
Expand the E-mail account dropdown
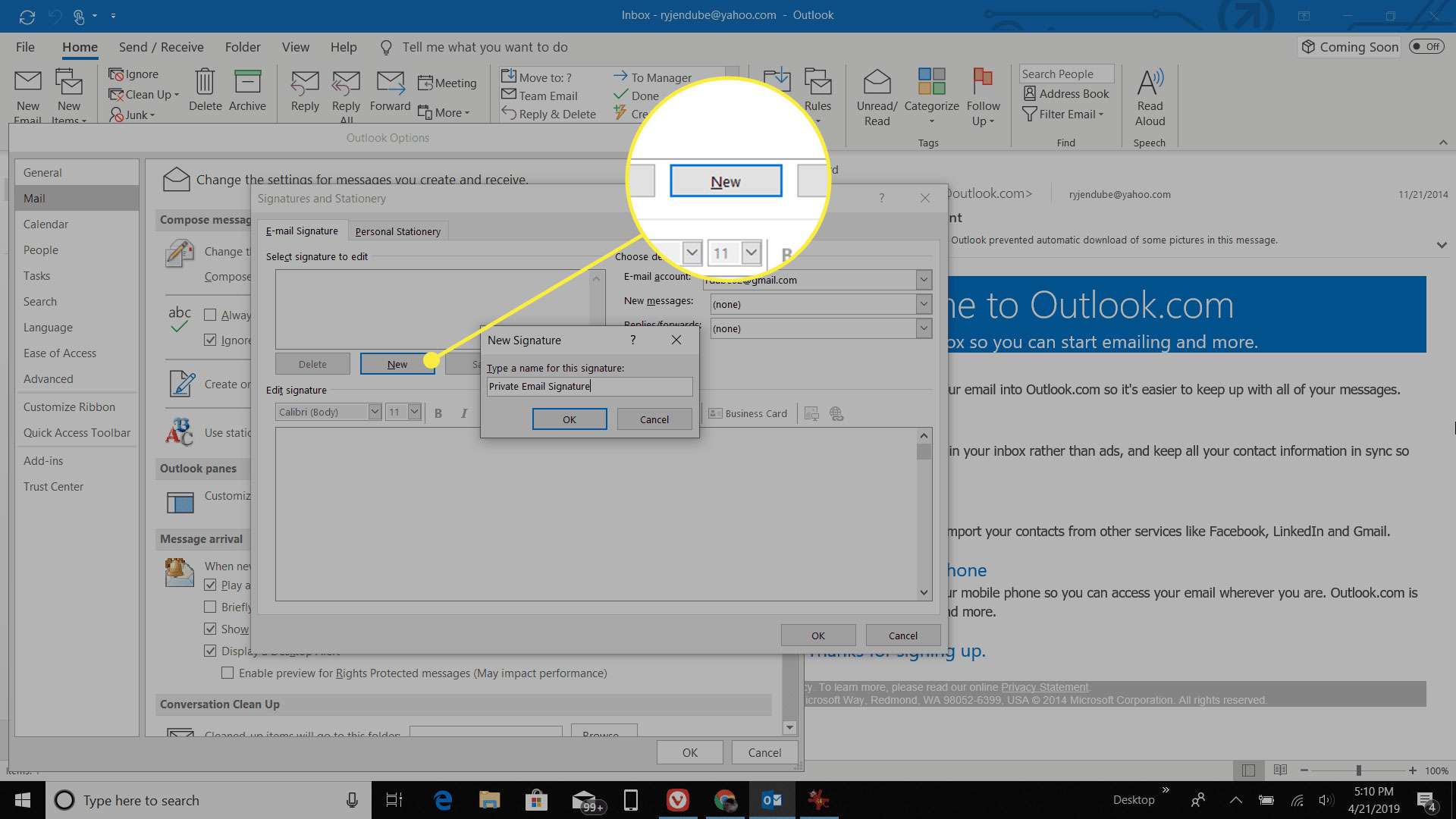(922, 279)
